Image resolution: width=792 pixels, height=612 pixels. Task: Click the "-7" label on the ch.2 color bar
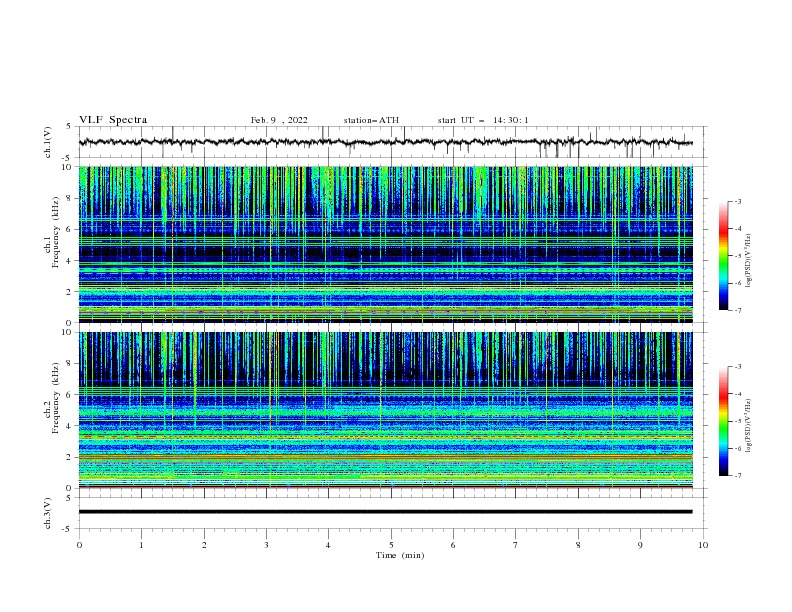pos(738,476)
